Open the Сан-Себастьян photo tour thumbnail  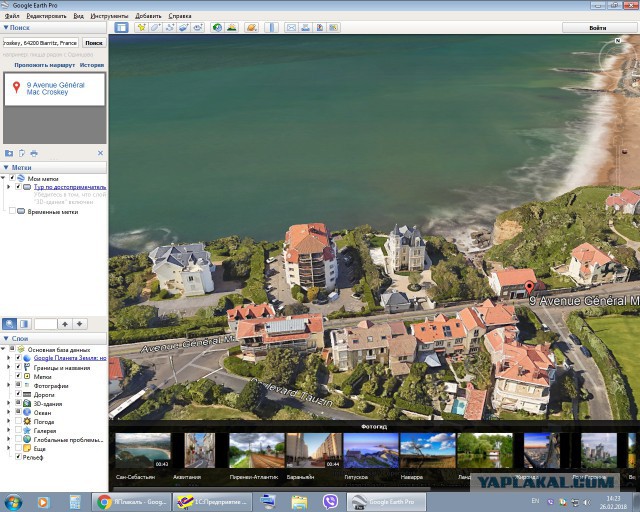[142, 451]
